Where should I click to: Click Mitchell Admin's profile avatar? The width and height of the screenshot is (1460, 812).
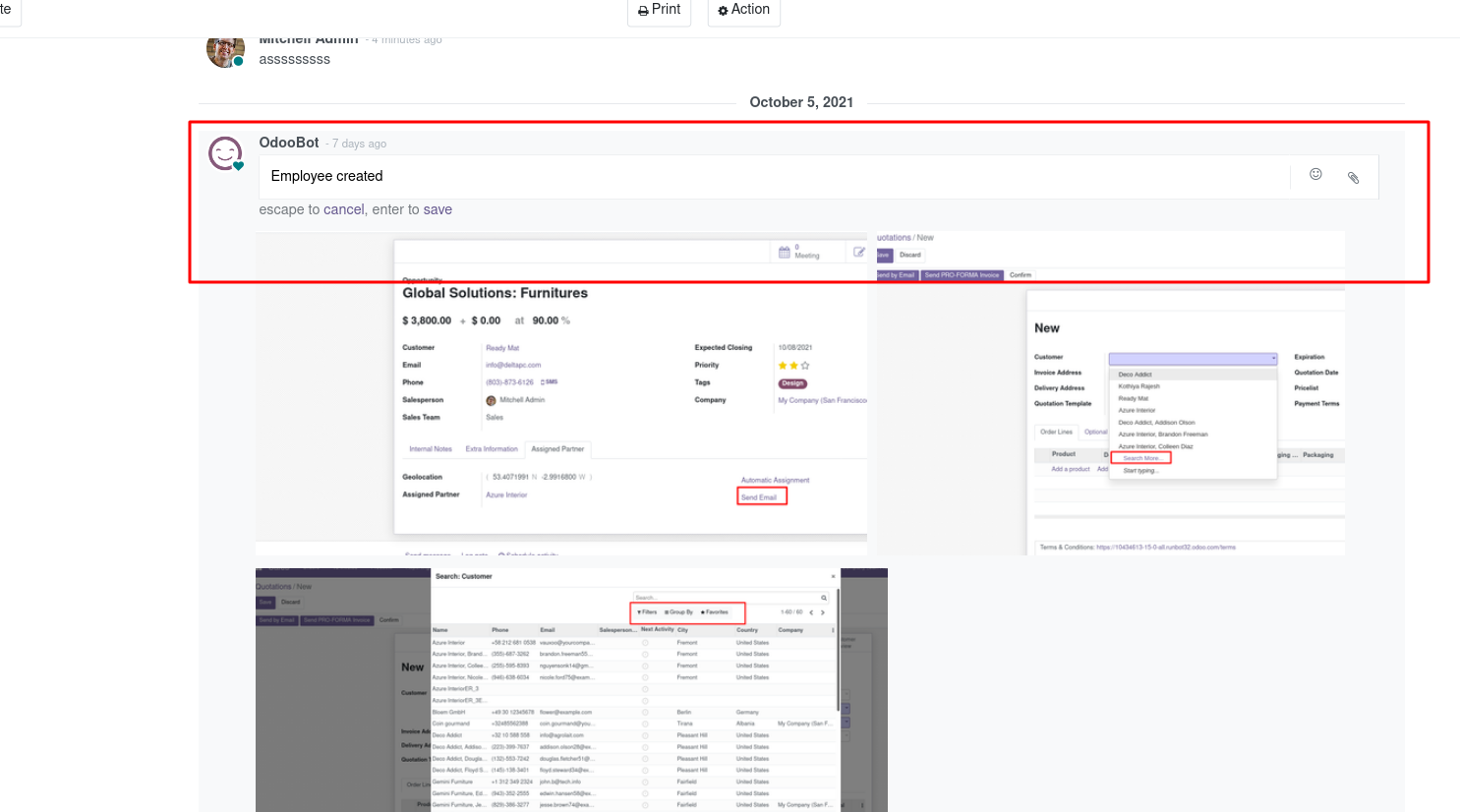[x=225, y=50]
